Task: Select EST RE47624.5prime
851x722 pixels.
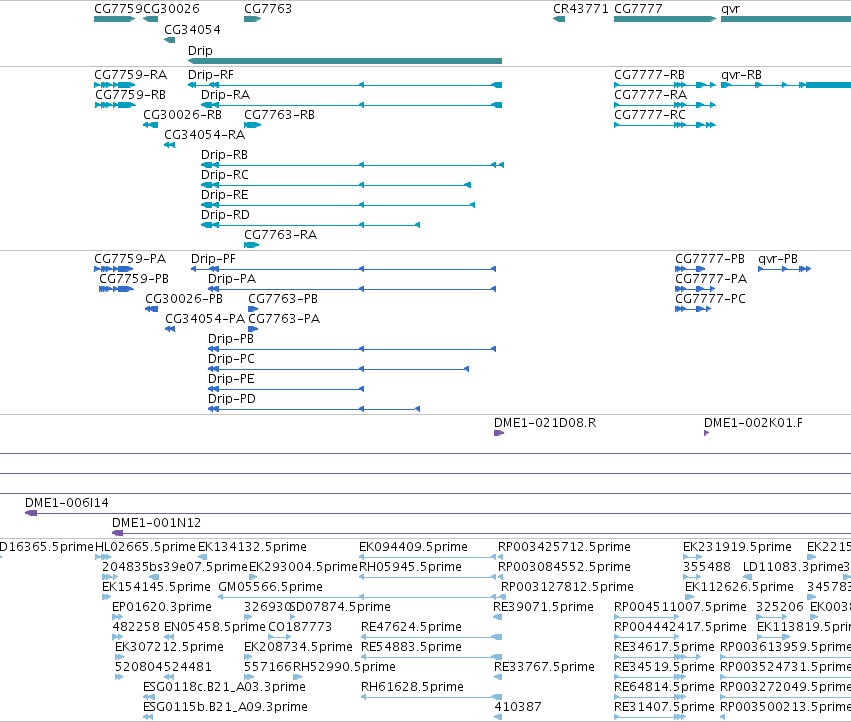Action: click(x=431, y=637)
